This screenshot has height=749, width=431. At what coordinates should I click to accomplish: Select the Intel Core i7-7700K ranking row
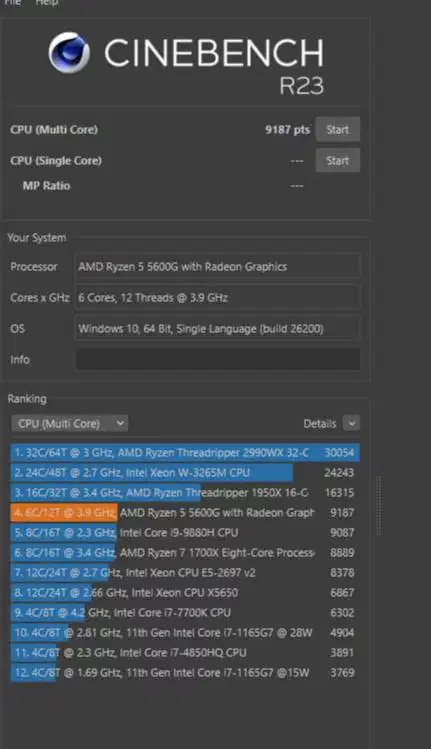click(x=185, y=613)
